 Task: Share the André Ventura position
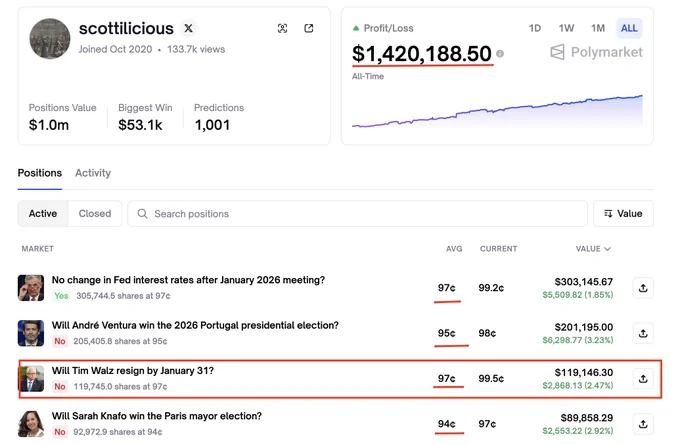(643, 333)
